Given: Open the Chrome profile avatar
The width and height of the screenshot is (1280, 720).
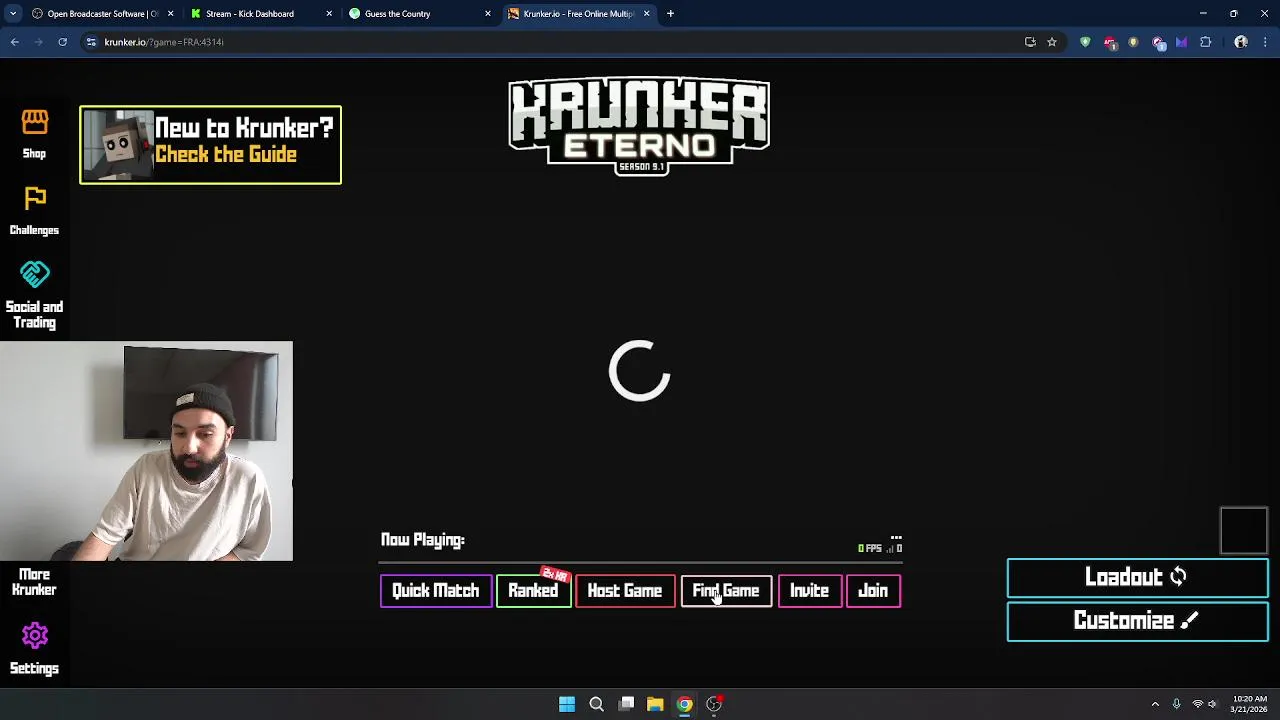Looking at the screenshot, I should [x=1241, y=42].
